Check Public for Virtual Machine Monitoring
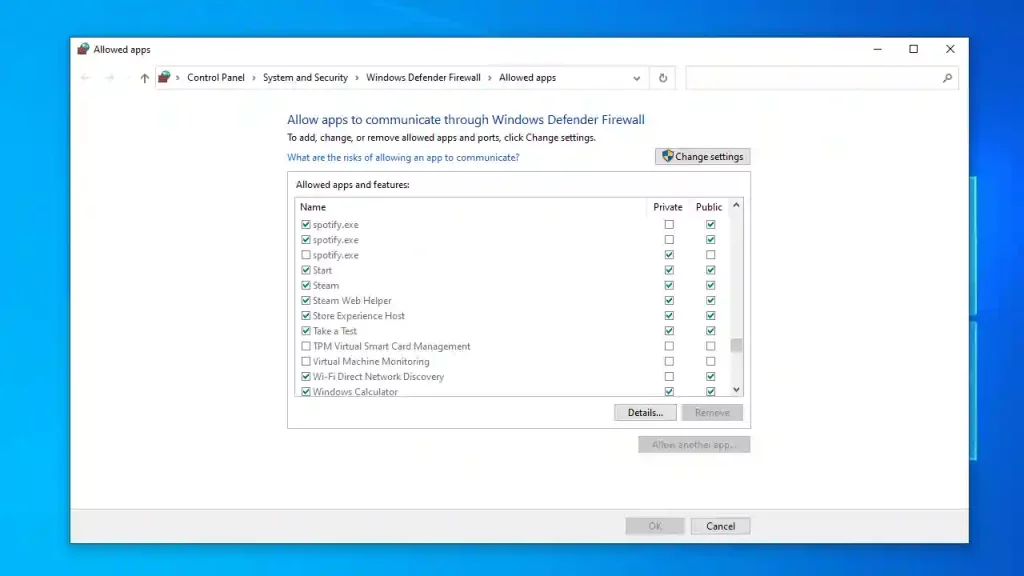Screen dimensions: 1024x576 tap(711, 361)
